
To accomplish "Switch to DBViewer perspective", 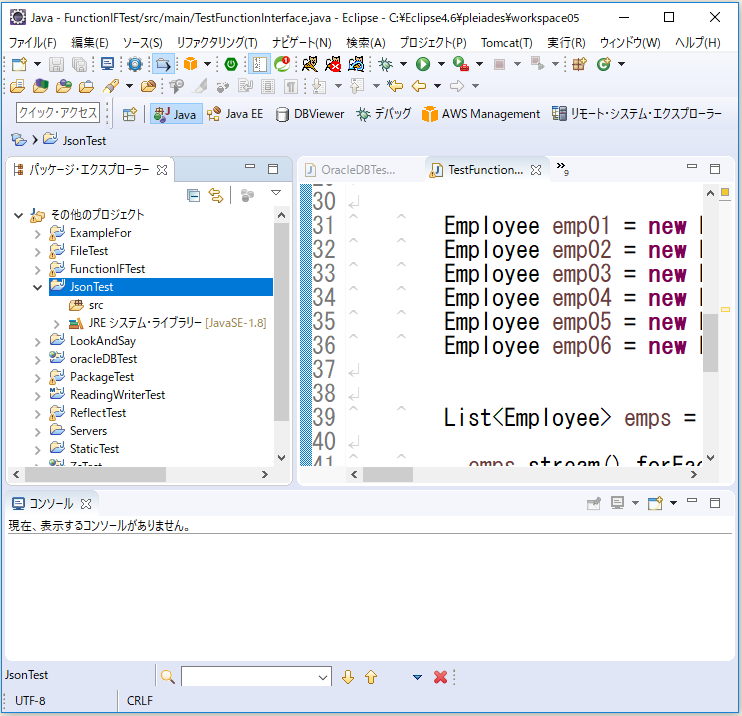I will (x=310, y=114).
